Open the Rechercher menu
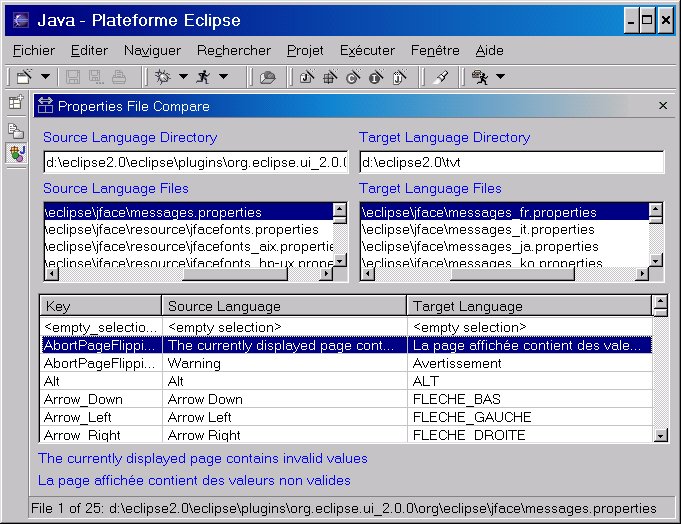This screenshot has height=524, width=681. (x=234, y=50)
